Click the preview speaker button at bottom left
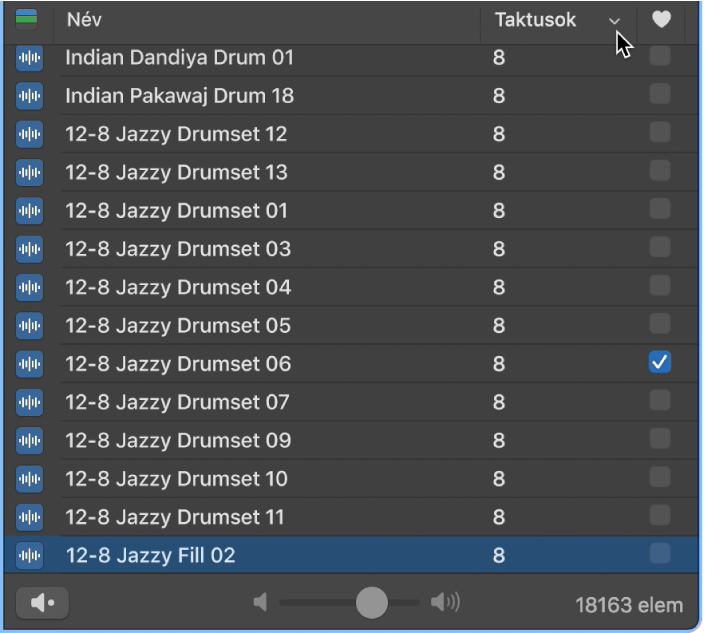The image size is (705, 633). point(42,603)
